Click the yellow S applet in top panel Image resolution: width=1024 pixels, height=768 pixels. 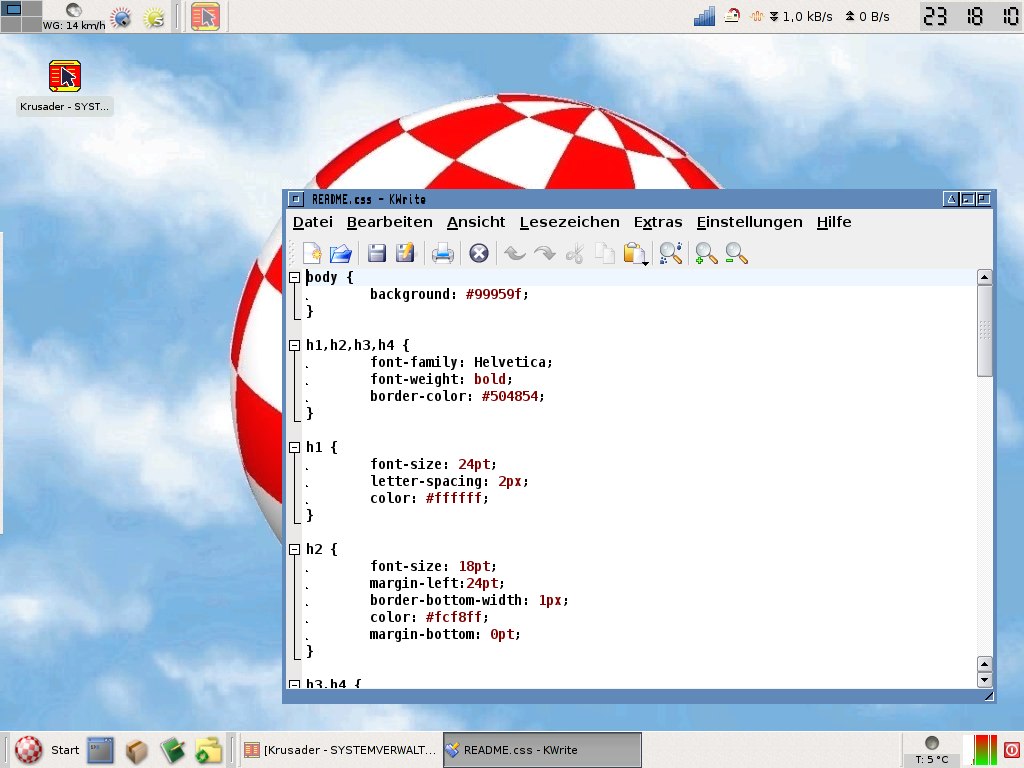(x=154, y=17)
